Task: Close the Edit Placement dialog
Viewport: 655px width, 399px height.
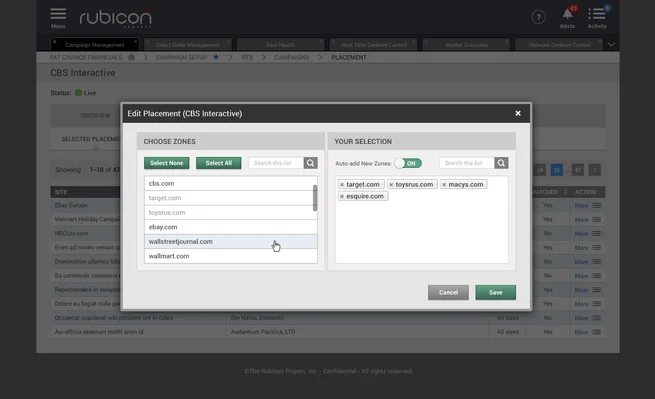Action: [x=518, y=113]
